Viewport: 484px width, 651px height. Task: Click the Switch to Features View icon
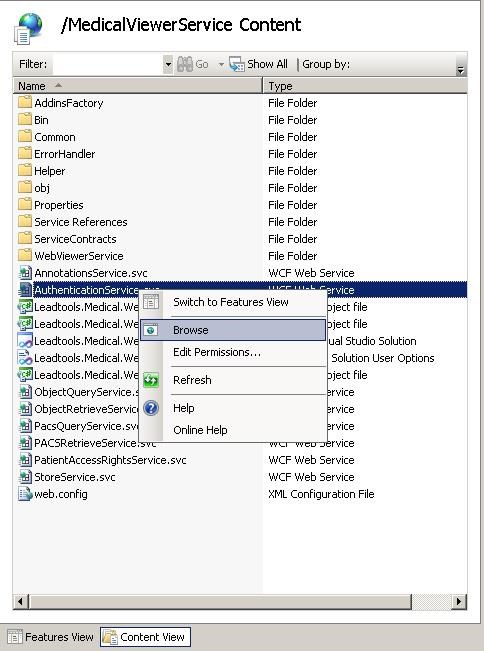click(151, 302)
